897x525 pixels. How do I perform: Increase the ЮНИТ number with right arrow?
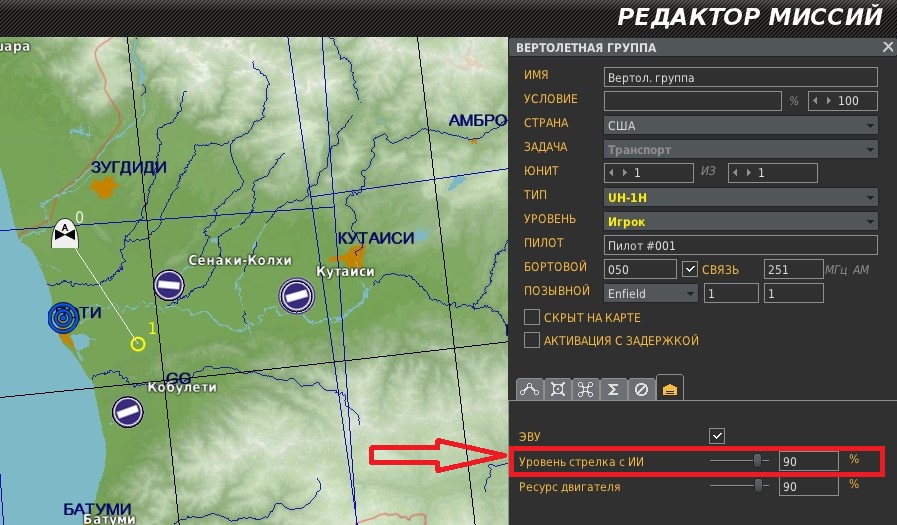[x=624, y=173]
